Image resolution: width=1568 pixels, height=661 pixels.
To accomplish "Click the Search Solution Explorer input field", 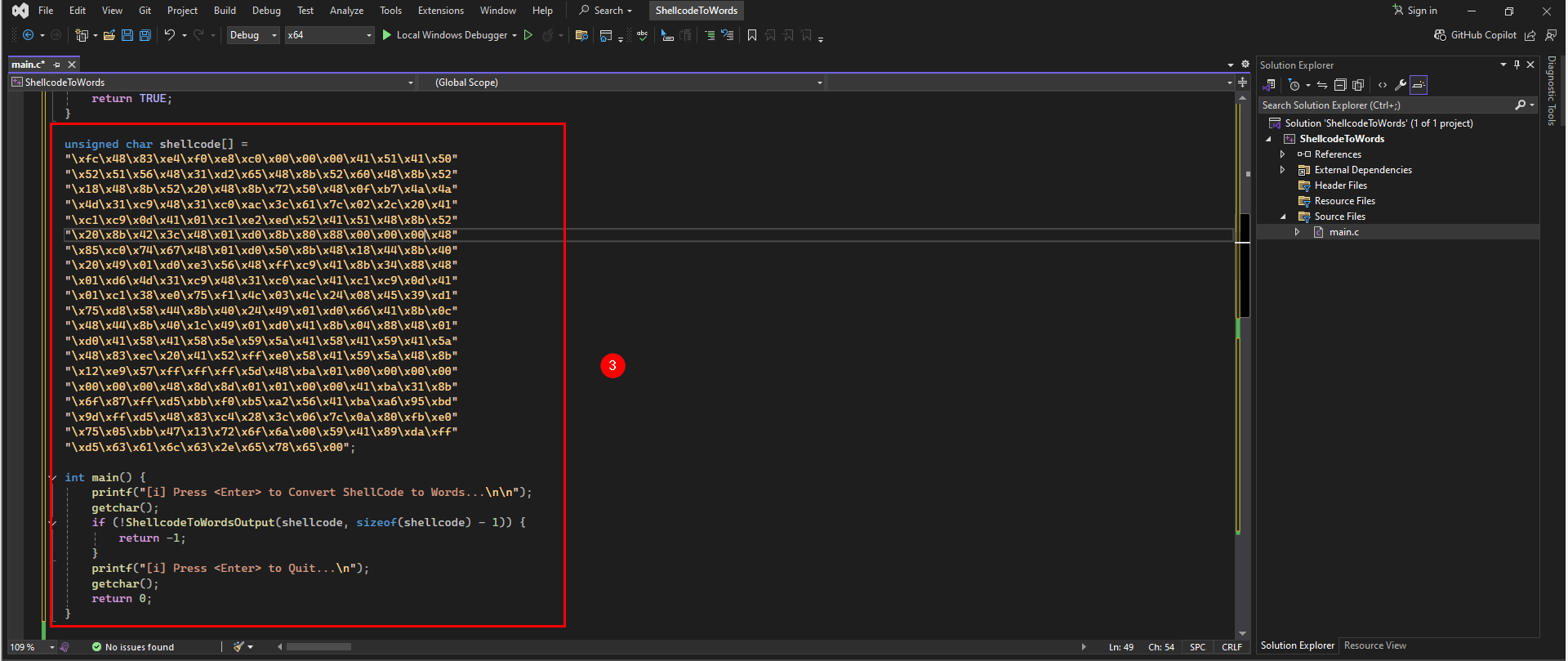I will point(1387,105).
